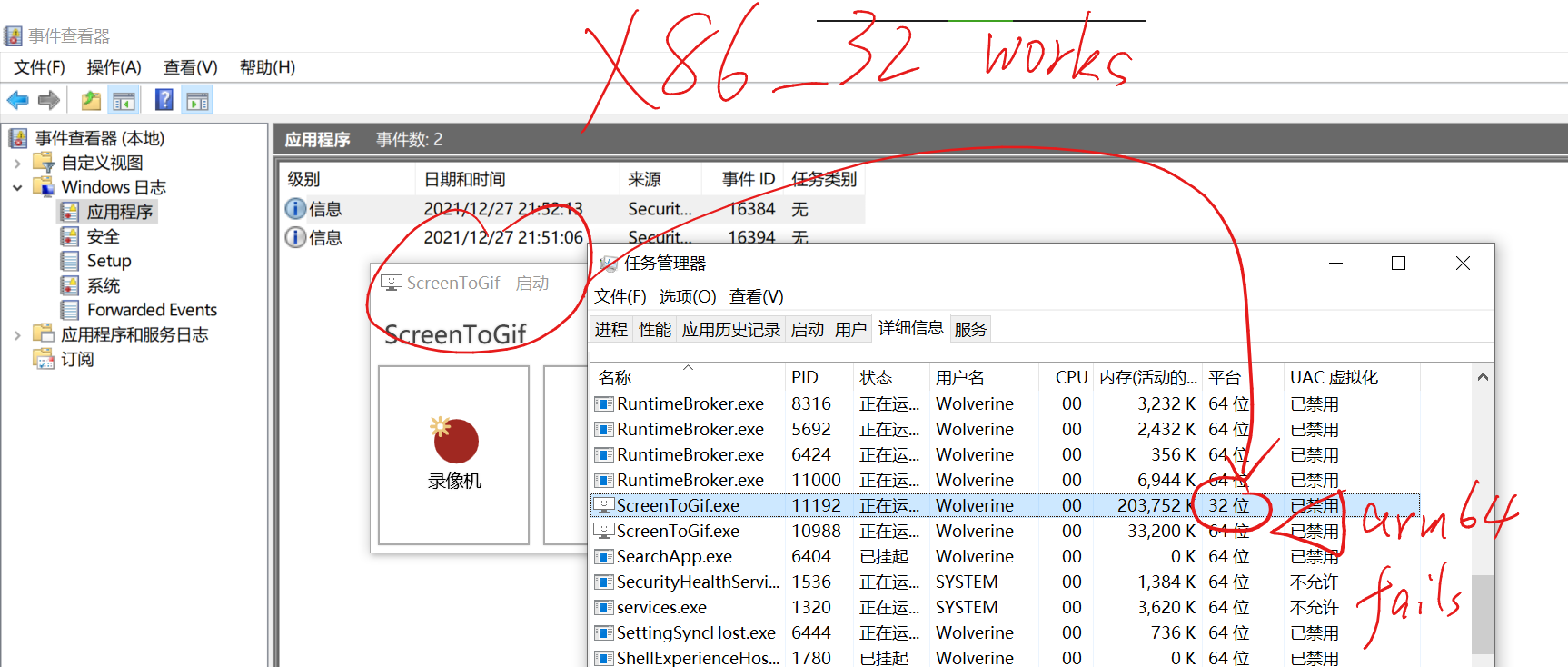
Task: Sort processes by 名称 column header
Action: pos(688,377)
